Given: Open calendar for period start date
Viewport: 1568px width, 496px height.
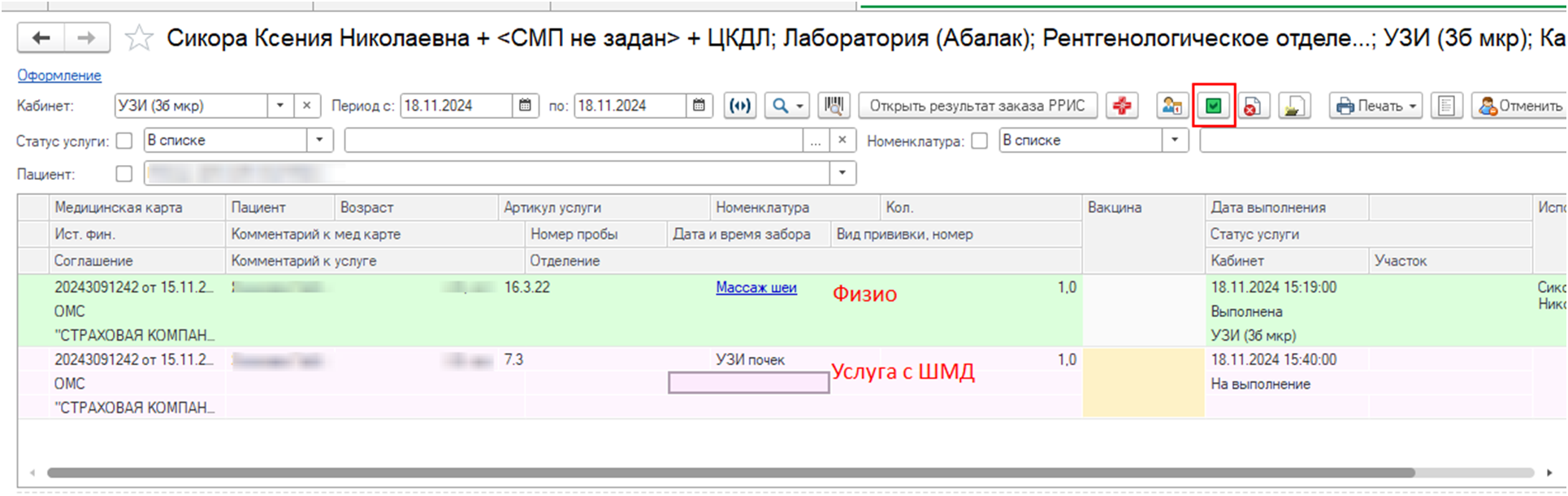Looking at the screenshot, I should pos(526,106).
